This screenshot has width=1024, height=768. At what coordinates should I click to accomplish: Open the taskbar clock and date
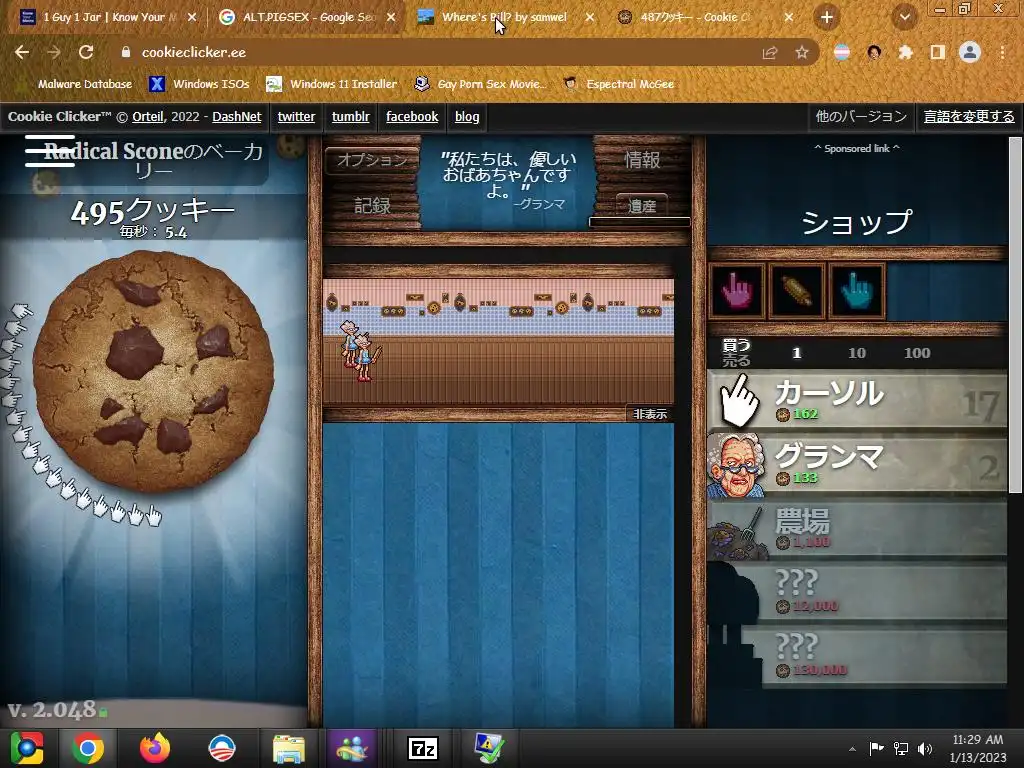[x=978, y=748]
